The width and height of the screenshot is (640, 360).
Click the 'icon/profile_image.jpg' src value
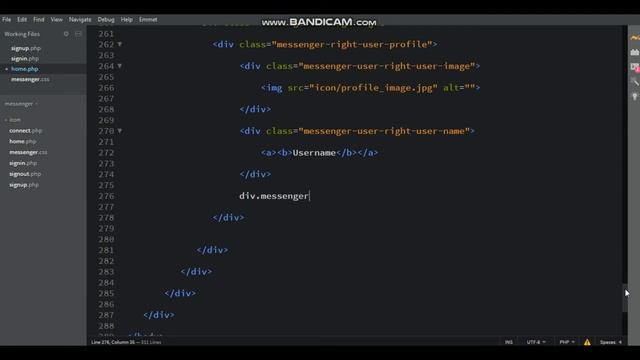point(373,88)
